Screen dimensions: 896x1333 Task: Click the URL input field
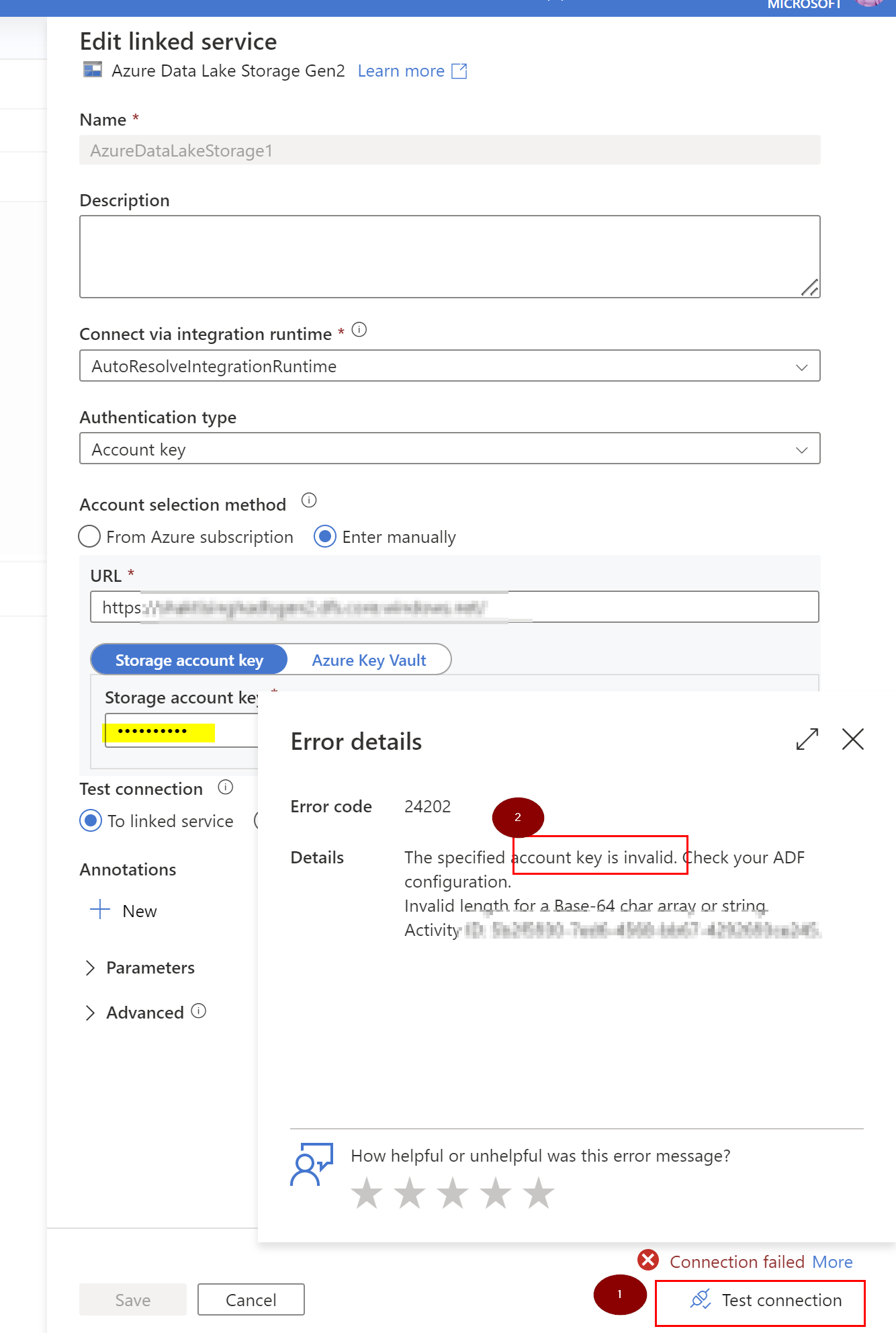[x=455, y=607]
